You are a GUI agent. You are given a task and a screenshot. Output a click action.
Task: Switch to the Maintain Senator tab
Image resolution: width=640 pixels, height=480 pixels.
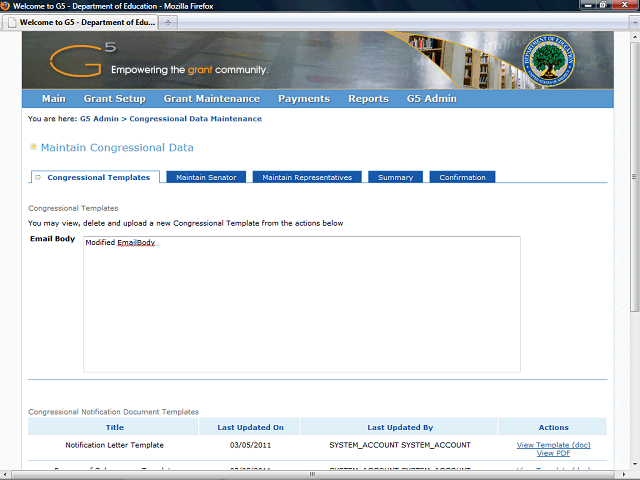(x=206, y=177)
